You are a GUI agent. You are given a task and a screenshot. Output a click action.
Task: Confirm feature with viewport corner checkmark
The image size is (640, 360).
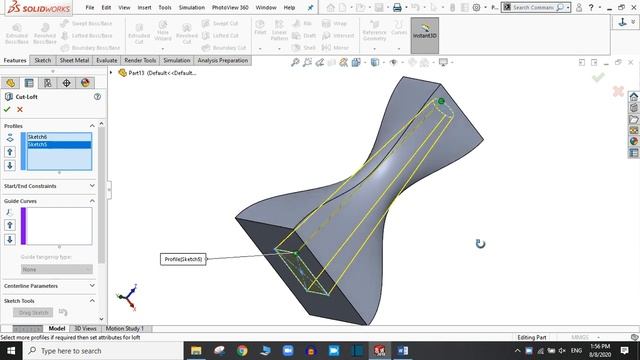coord(598,77)
